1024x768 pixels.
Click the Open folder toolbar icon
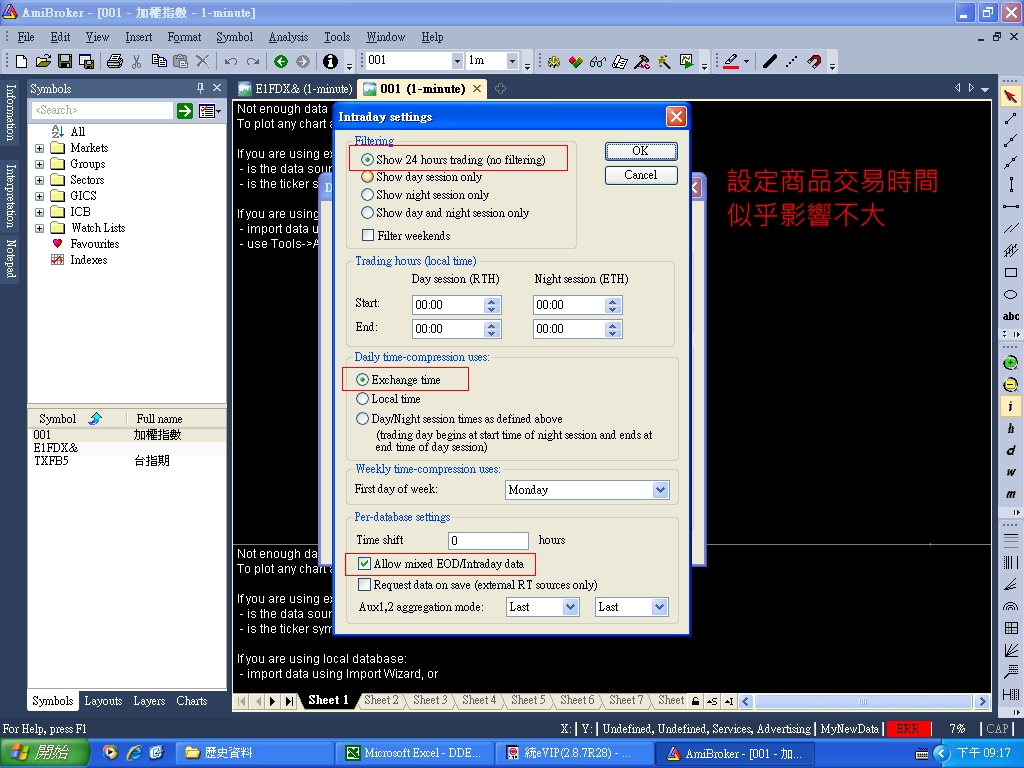(43, 61)
